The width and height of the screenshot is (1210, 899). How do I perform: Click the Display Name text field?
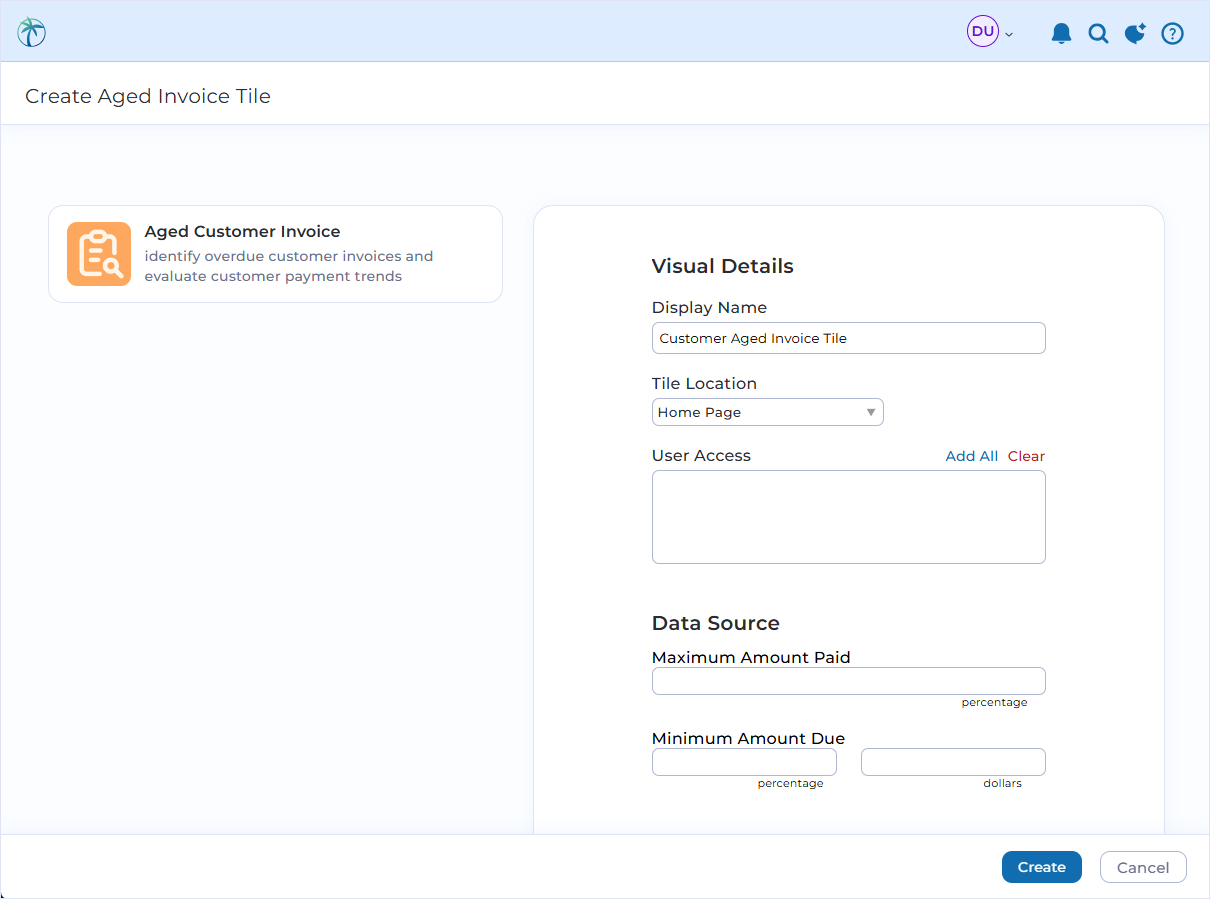pyautogui.click(x=848, y=338)
